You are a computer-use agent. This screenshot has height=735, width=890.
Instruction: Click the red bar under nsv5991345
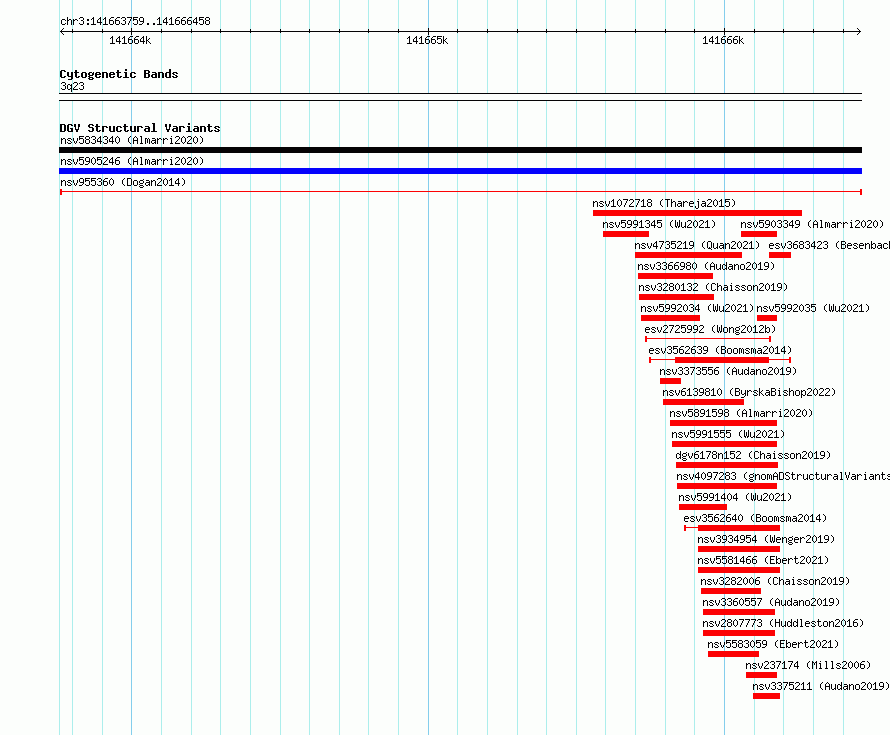(626, 234)
